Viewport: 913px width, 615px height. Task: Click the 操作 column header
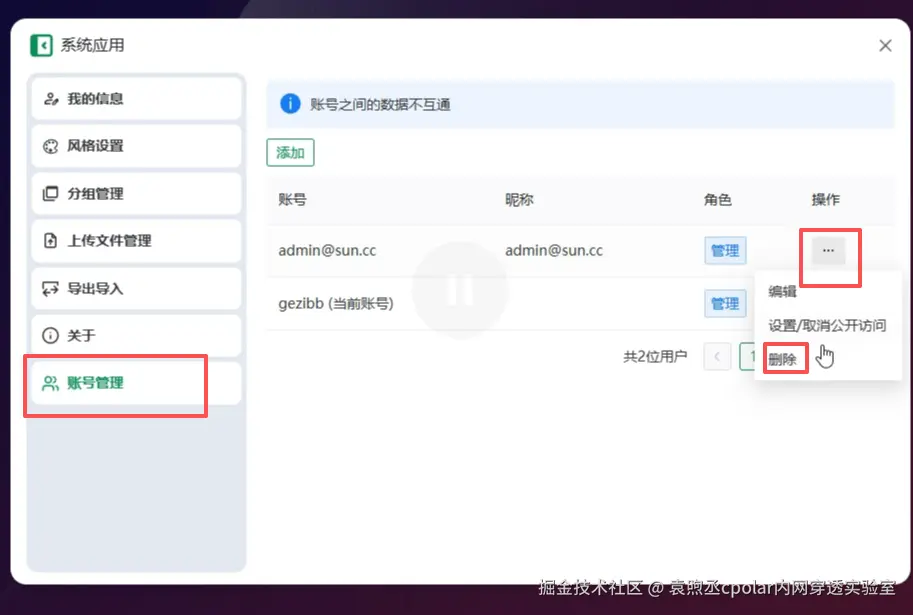pos(826,200)
